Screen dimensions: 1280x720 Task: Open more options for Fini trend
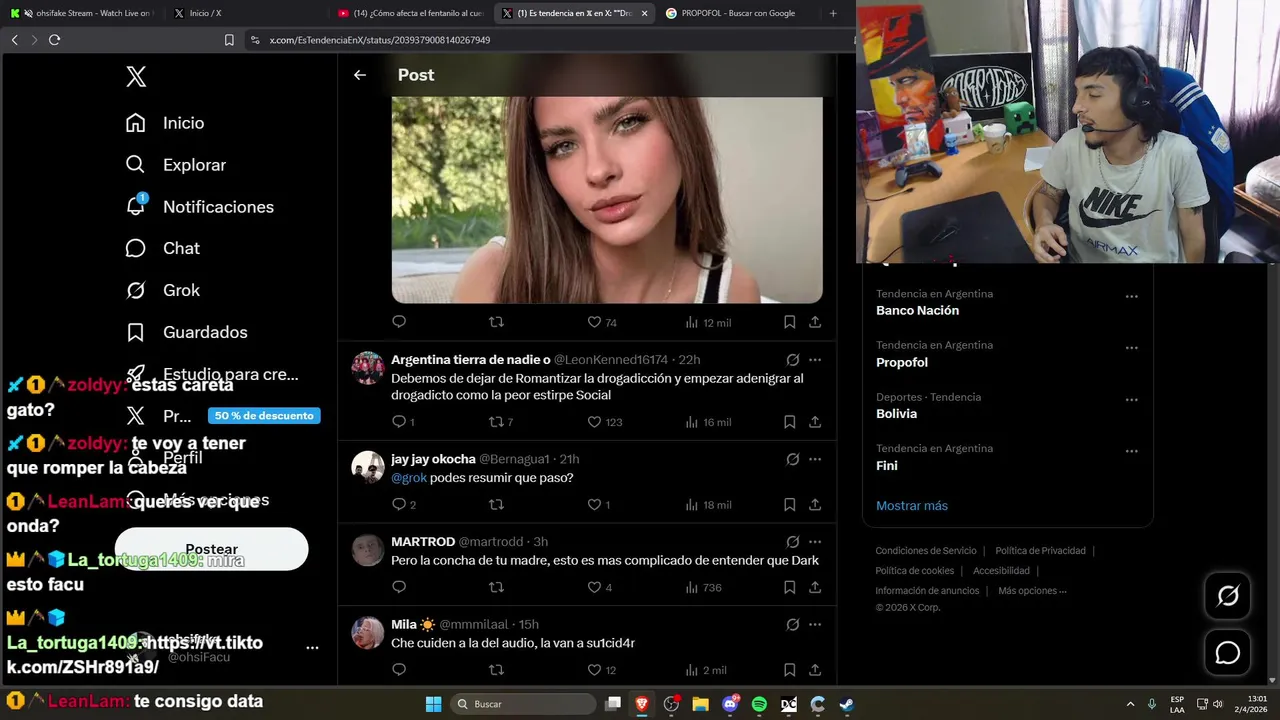pyautogui.click(x=1131, y=451)
